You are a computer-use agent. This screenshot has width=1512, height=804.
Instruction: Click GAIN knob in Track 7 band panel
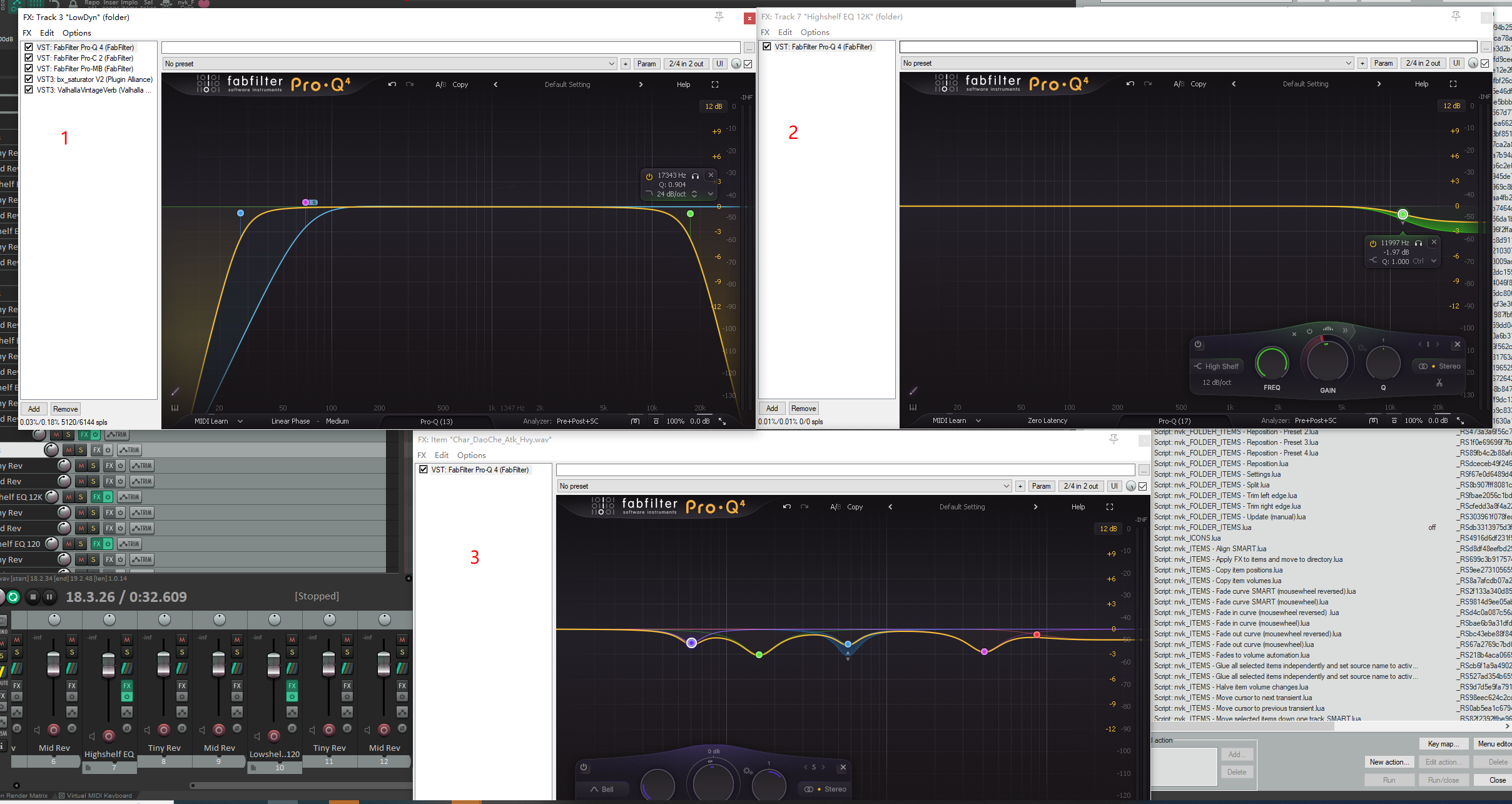[1327, 361]
